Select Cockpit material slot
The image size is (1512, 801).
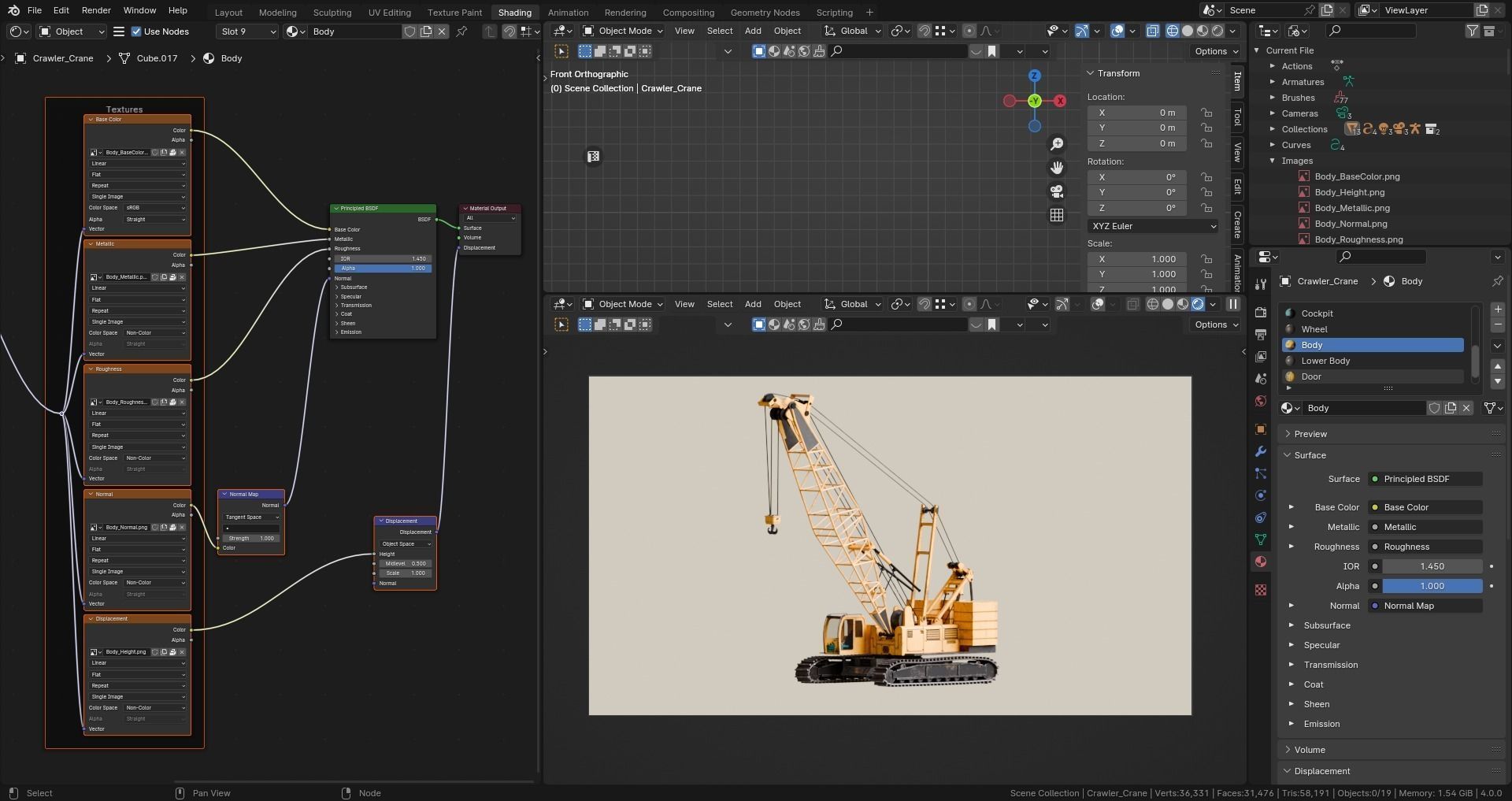[x=1373, y=313]
